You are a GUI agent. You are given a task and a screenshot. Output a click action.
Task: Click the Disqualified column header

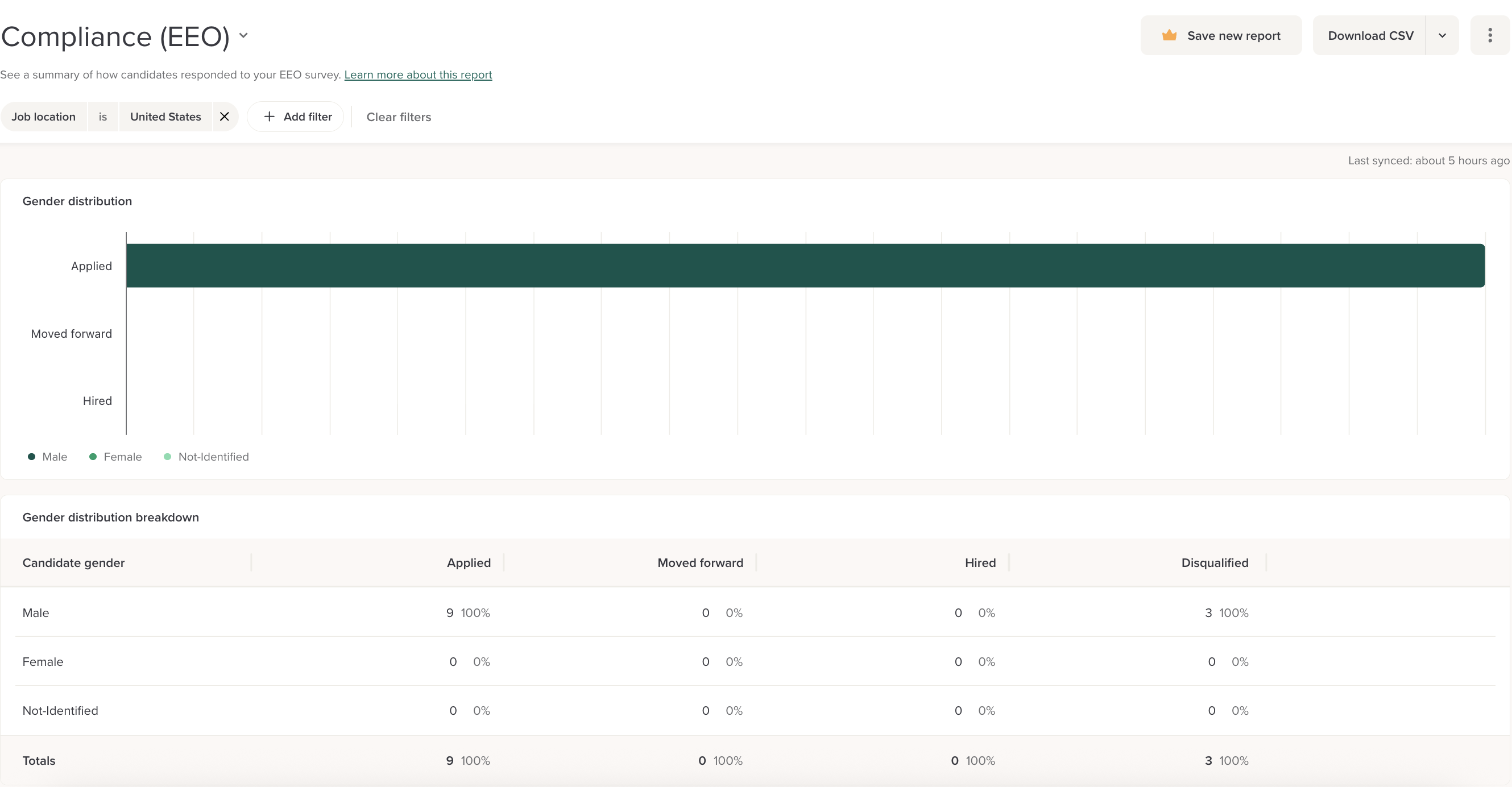coord(1215,562)
